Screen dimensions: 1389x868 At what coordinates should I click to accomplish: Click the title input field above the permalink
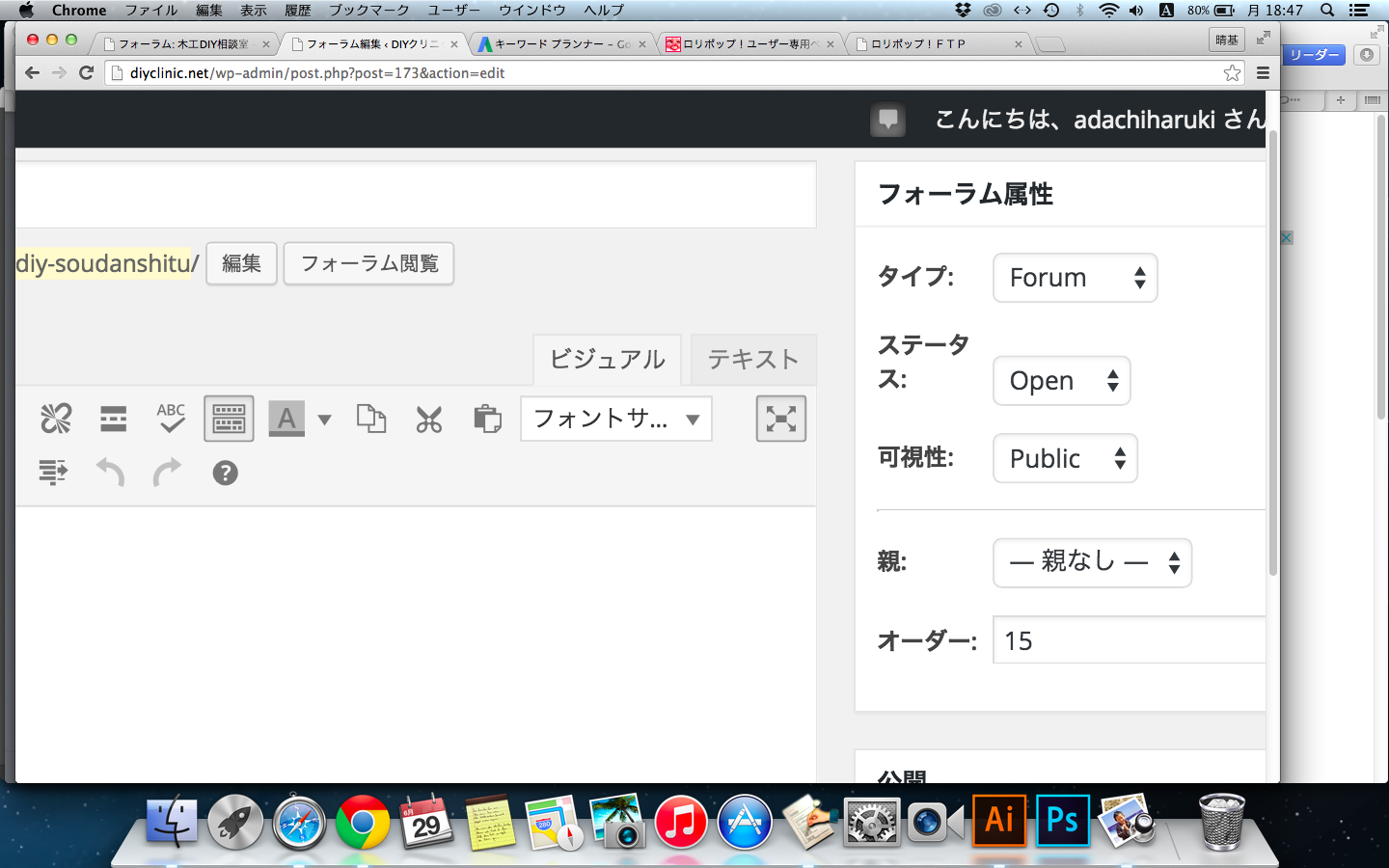(x=416, y=195)
